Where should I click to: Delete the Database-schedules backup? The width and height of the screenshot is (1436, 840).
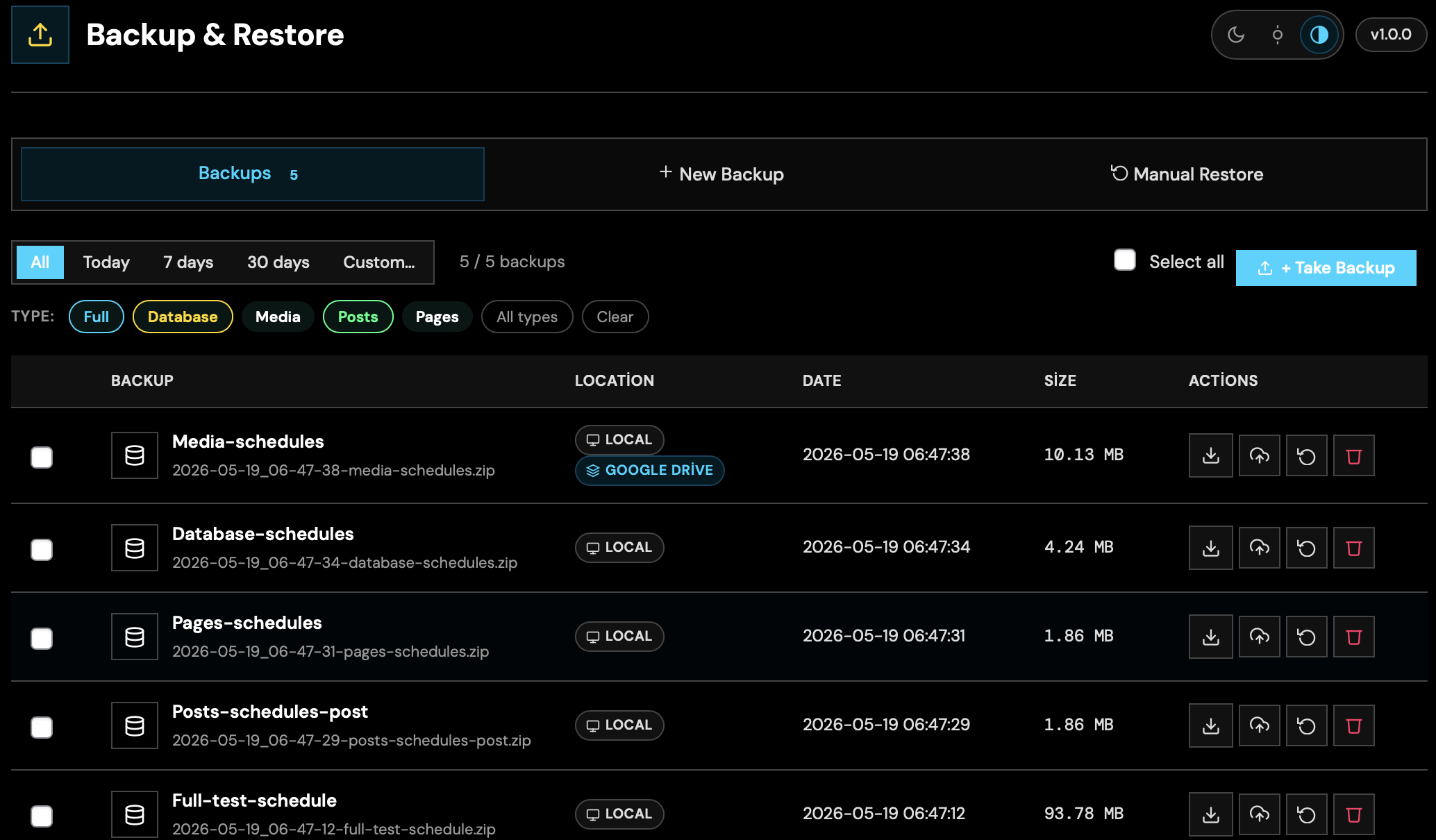coord(1354,548)
